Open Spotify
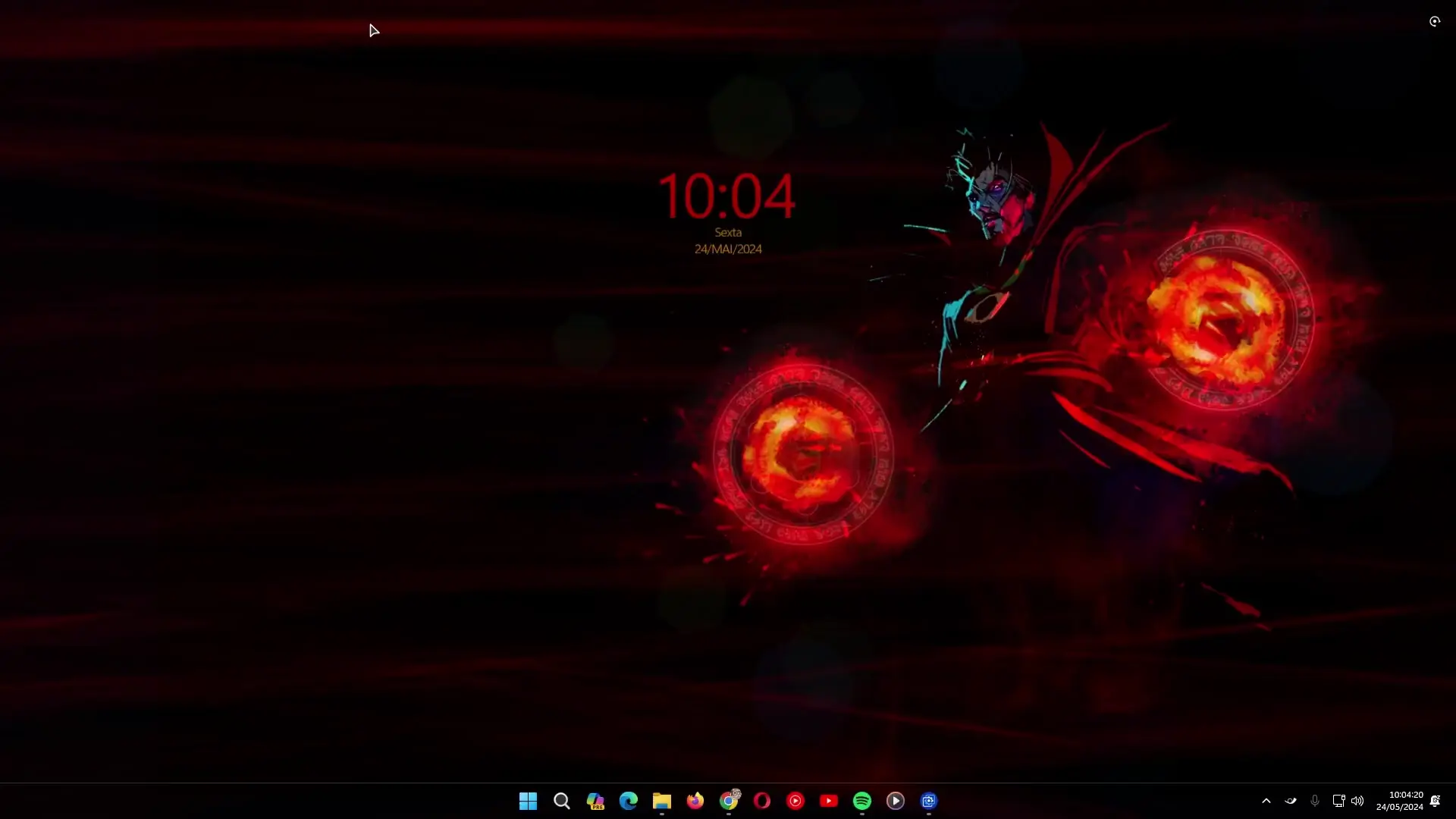The image size is (1456, 819). coord(861,800)
